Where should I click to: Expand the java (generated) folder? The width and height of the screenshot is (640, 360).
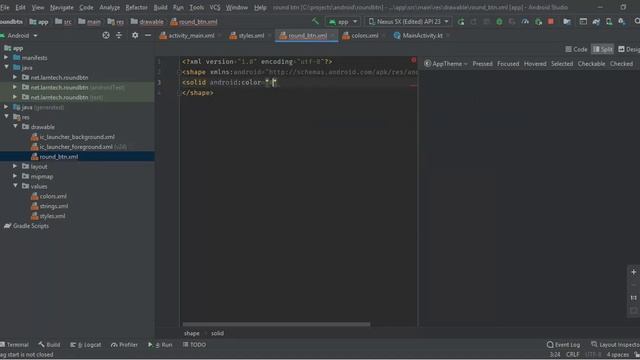pyautogui.click(x=6, y=107)
